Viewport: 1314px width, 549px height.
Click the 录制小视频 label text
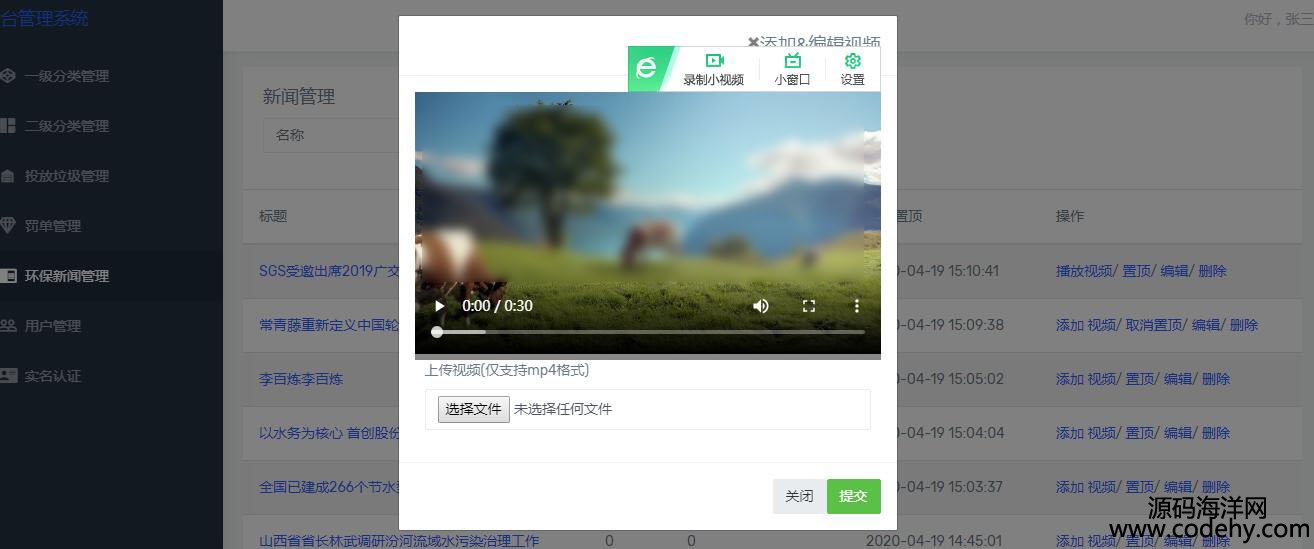714,80
